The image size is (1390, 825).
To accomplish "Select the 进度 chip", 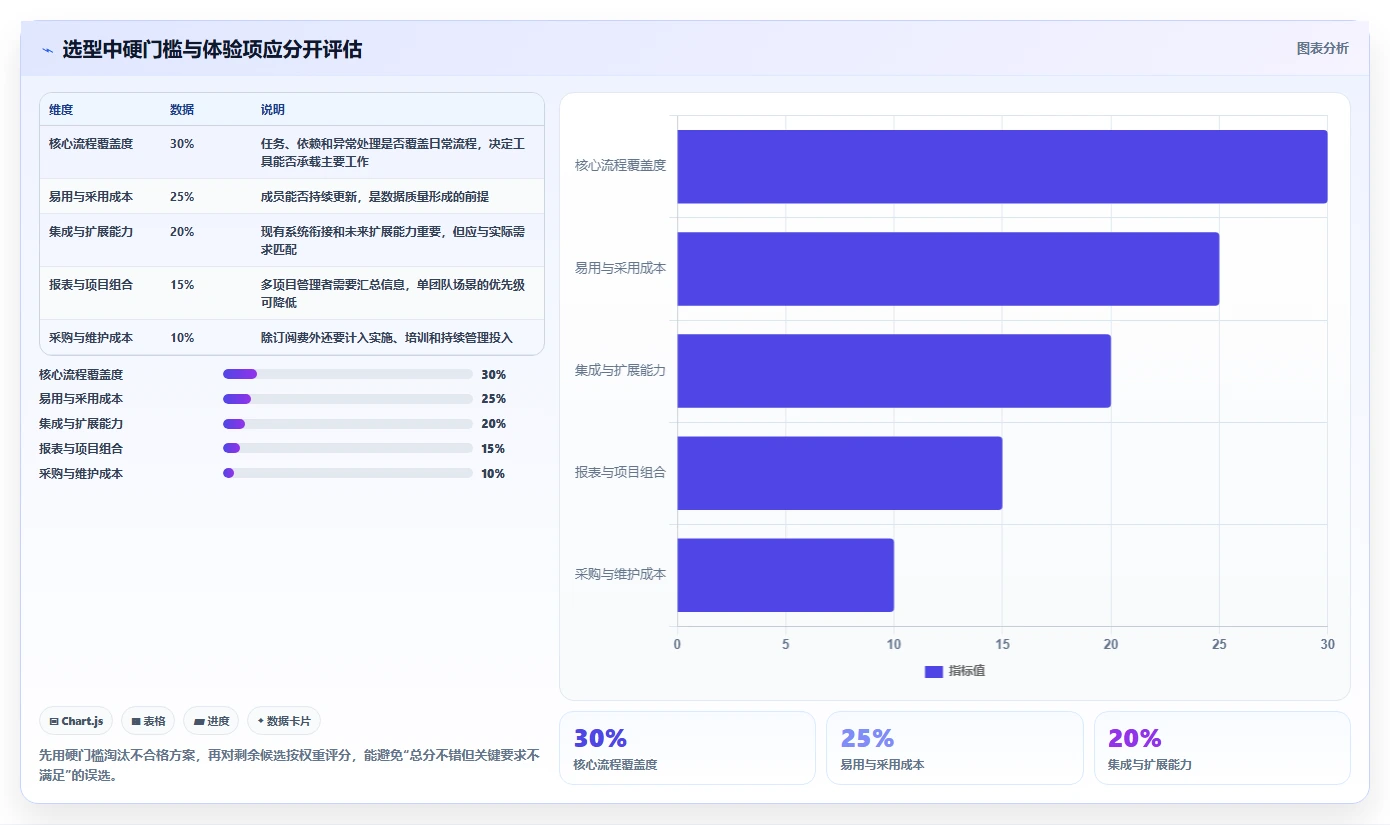I will coord(211,721).
